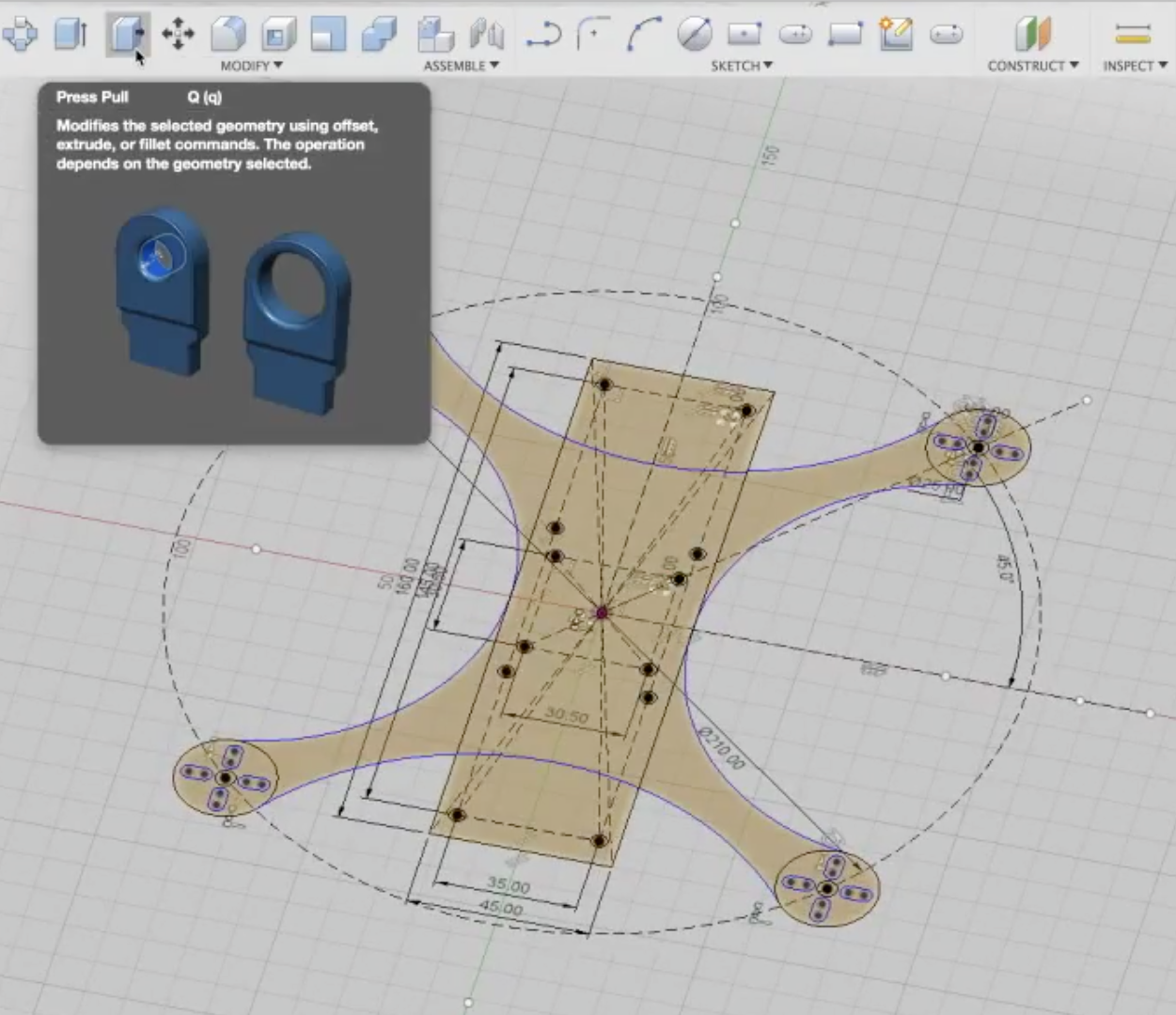Choose the Center Rectangle sketch tool
The width and height of the screenshot is (1176, 1015).
746,36
